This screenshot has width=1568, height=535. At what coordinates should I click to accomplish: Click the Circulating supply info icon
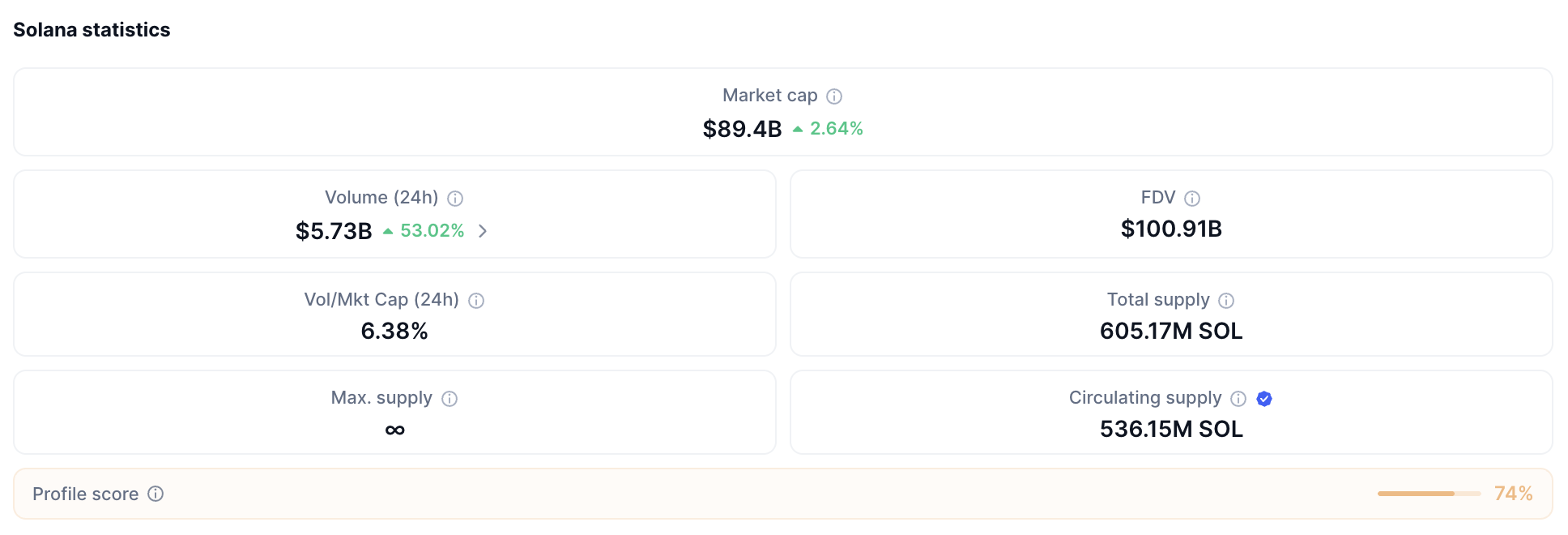coord(1238,399)
